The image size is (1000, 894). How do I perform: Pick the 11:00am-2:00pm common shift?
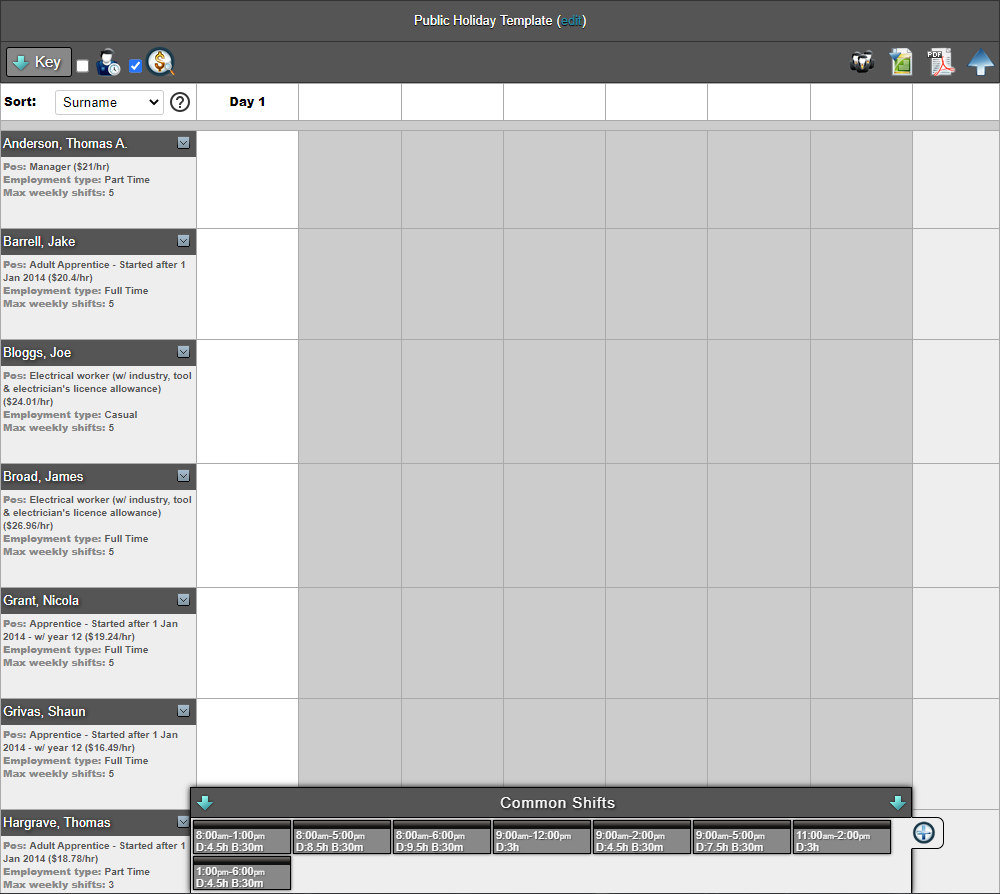tap(842, 838)
